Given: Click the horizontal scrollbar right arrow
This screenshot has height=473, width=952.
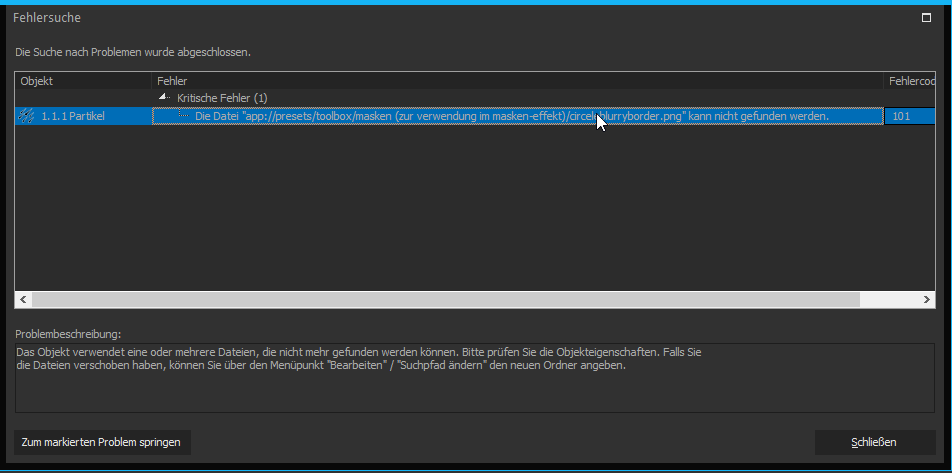Looking at the screenshot, I should (927, 299).
